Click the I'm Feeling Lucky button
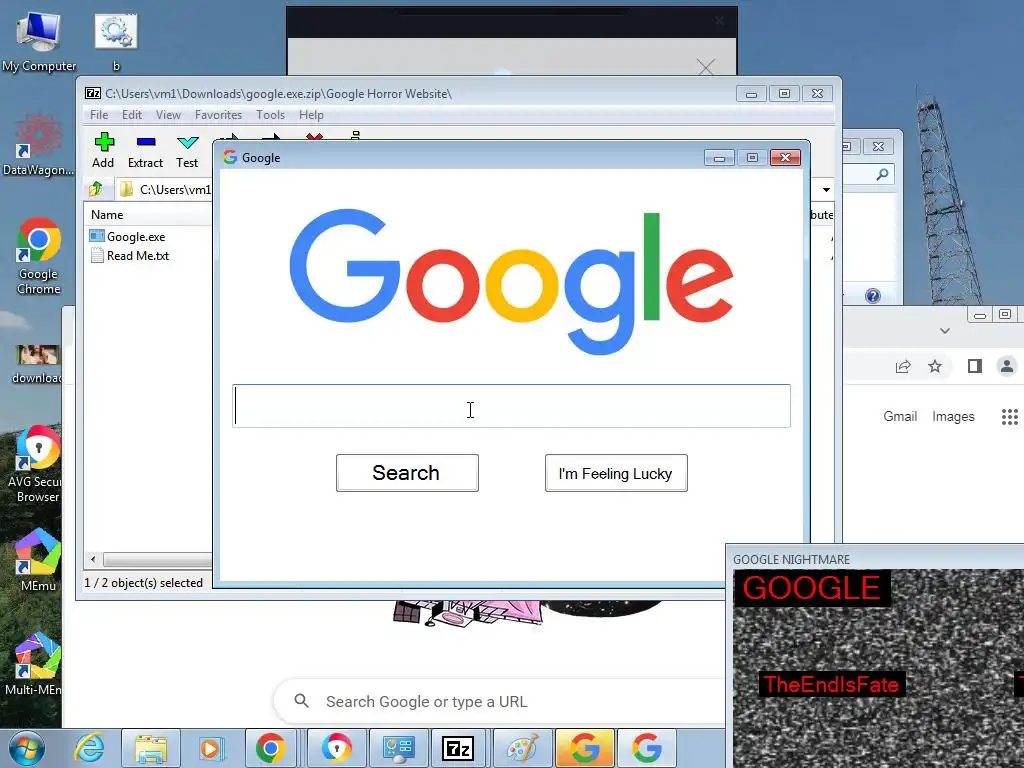 (616, 473)
